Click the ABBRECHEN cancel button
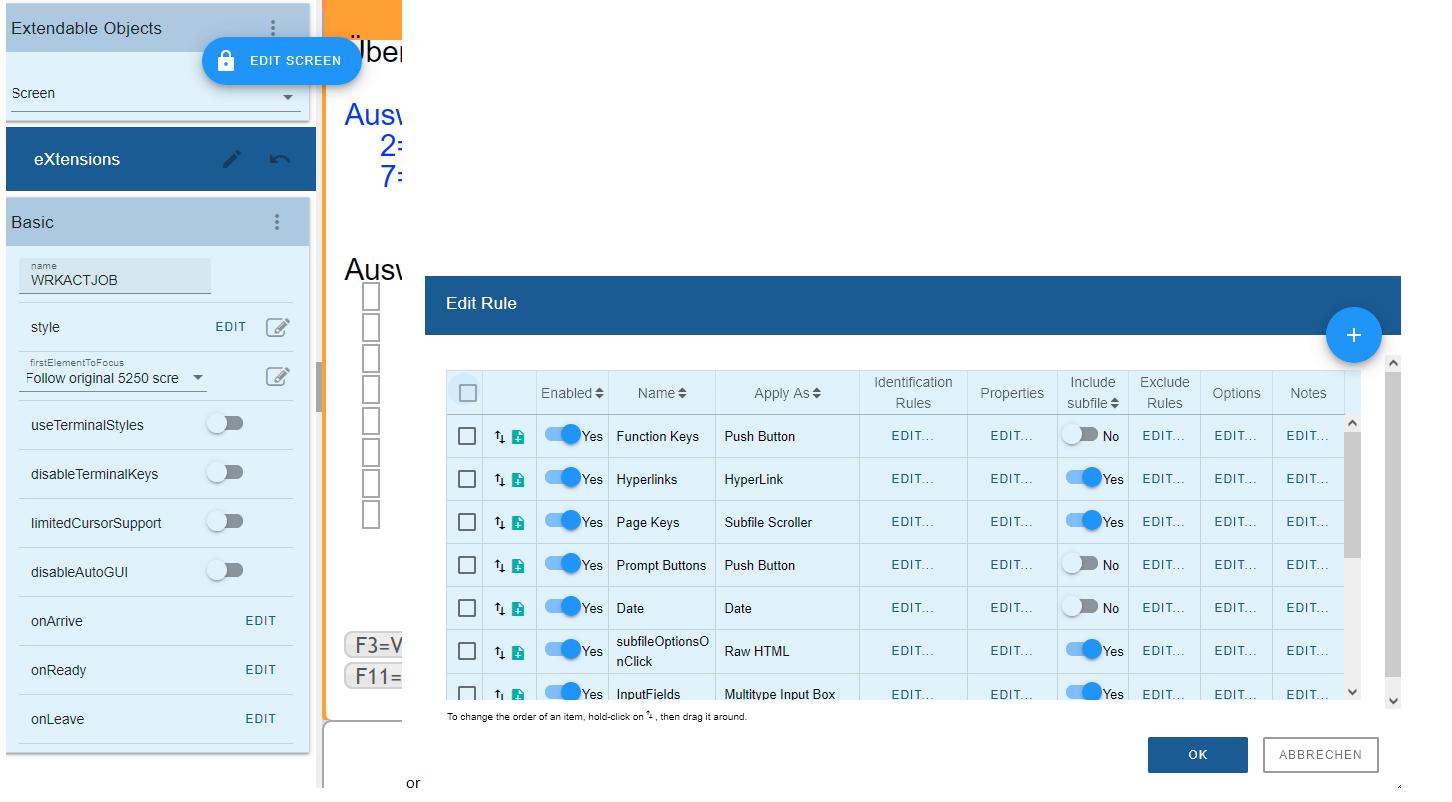This screenshot has width=1452, height=802. click(x=1320, y=755)
